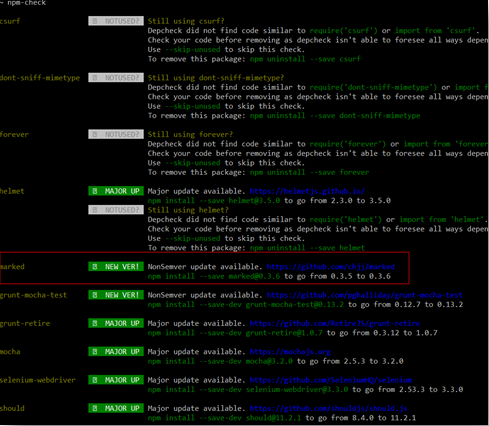Click the mocha package name

[10, 352]
